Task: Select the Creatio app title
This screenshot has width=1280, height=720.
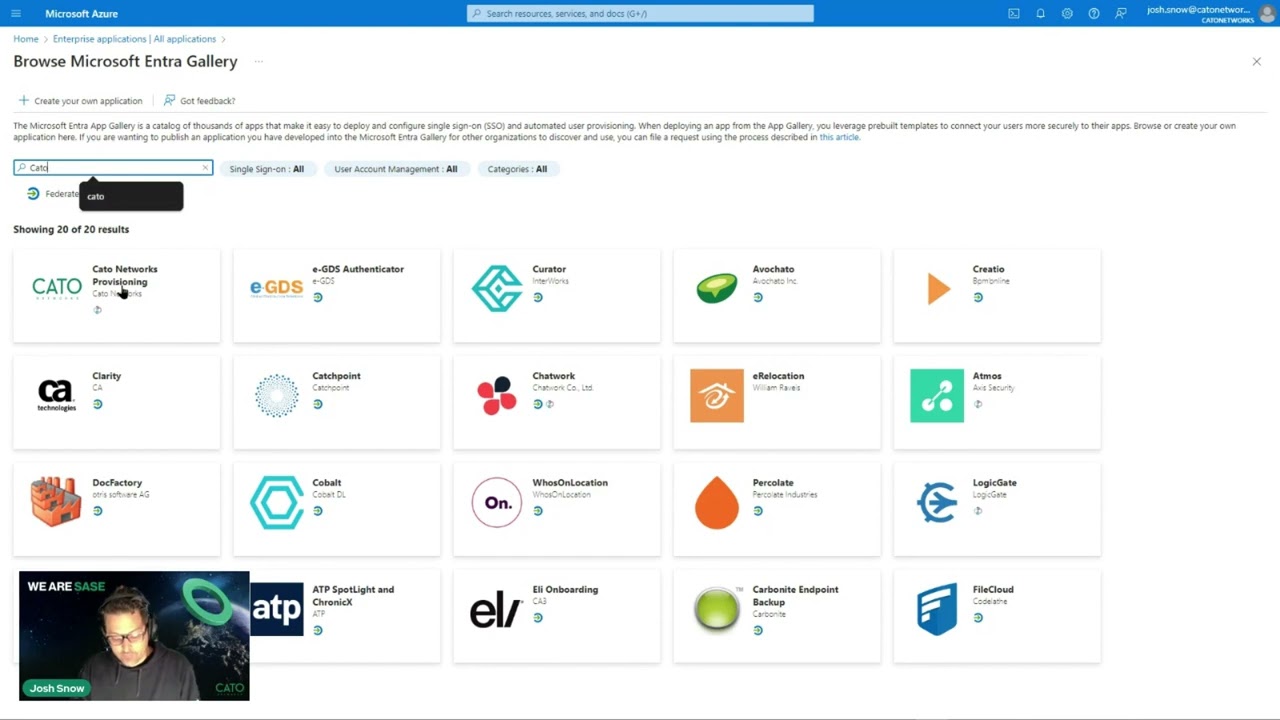Action: click(988, 269)
